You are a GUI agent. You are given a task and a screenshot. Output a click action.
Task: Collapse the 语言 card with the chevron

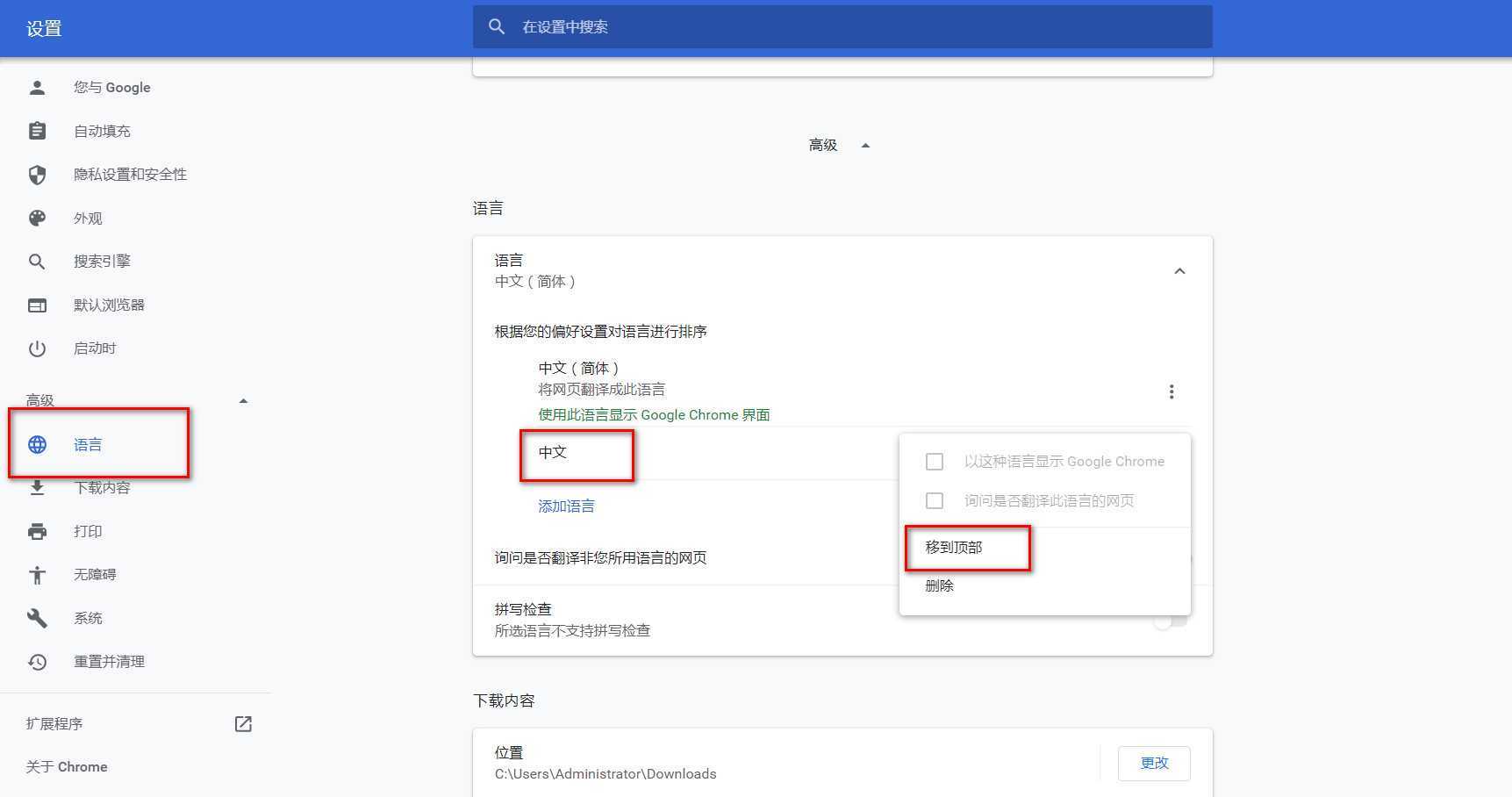pyautogui.click(x=1179, y=271)
